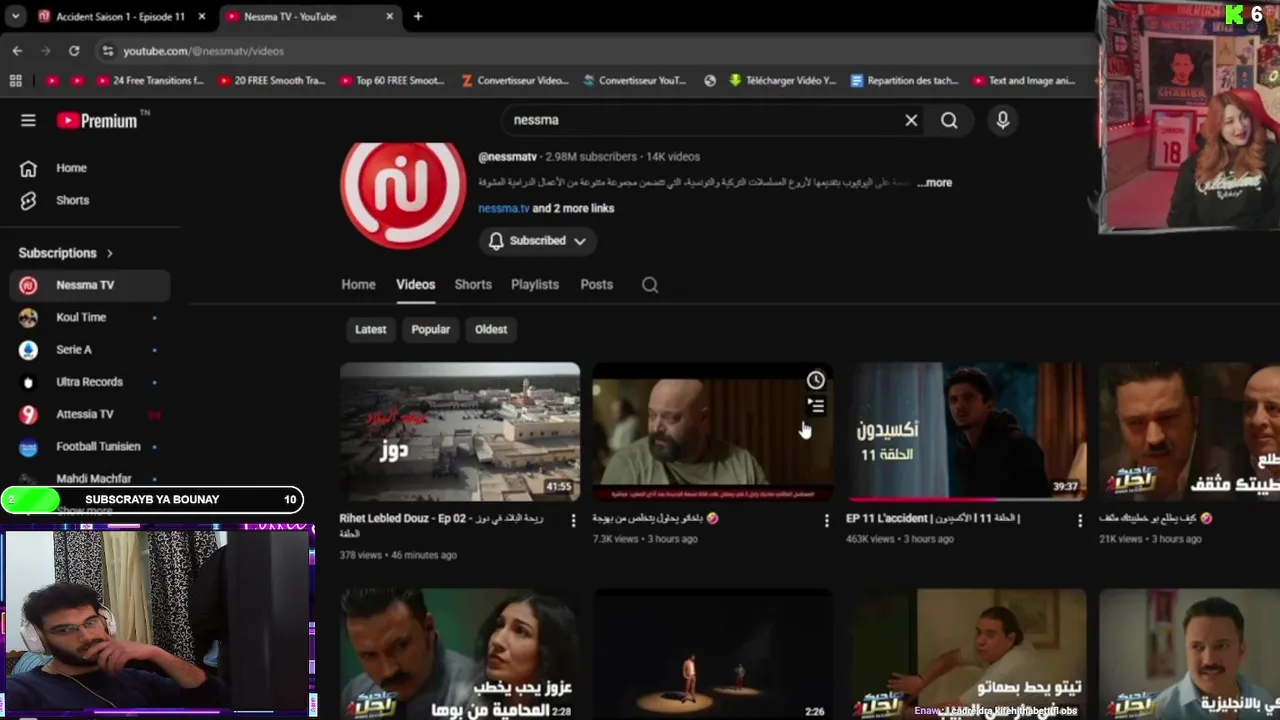Image resolution: width=1280 pixels, height=720 pixels.
Task: Switch to the Videos tab
Action: pos(415,285)
